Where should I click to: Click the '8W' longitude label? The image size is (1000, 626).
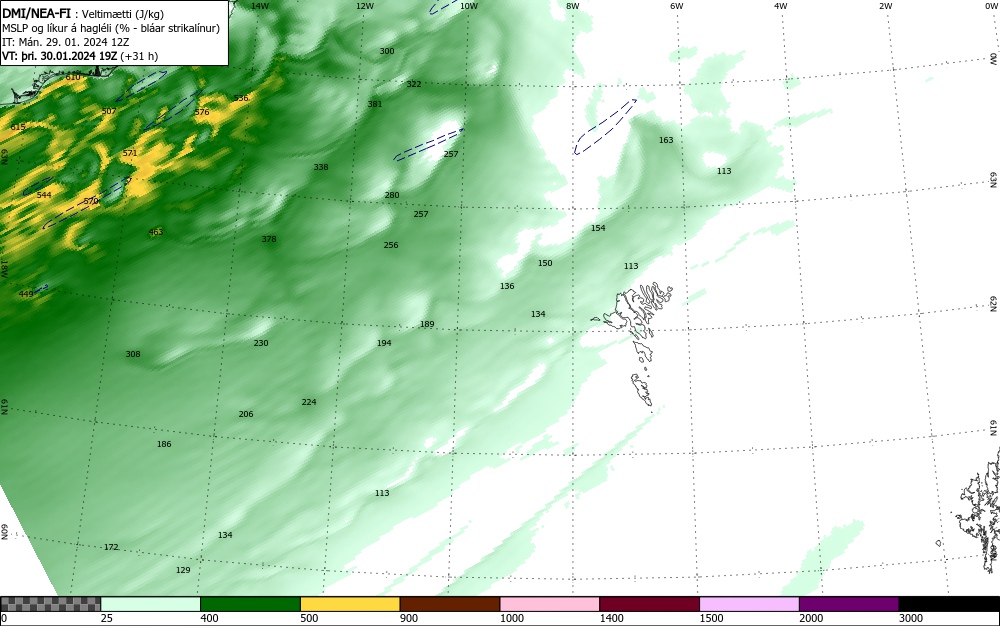(x=573, y=6)
